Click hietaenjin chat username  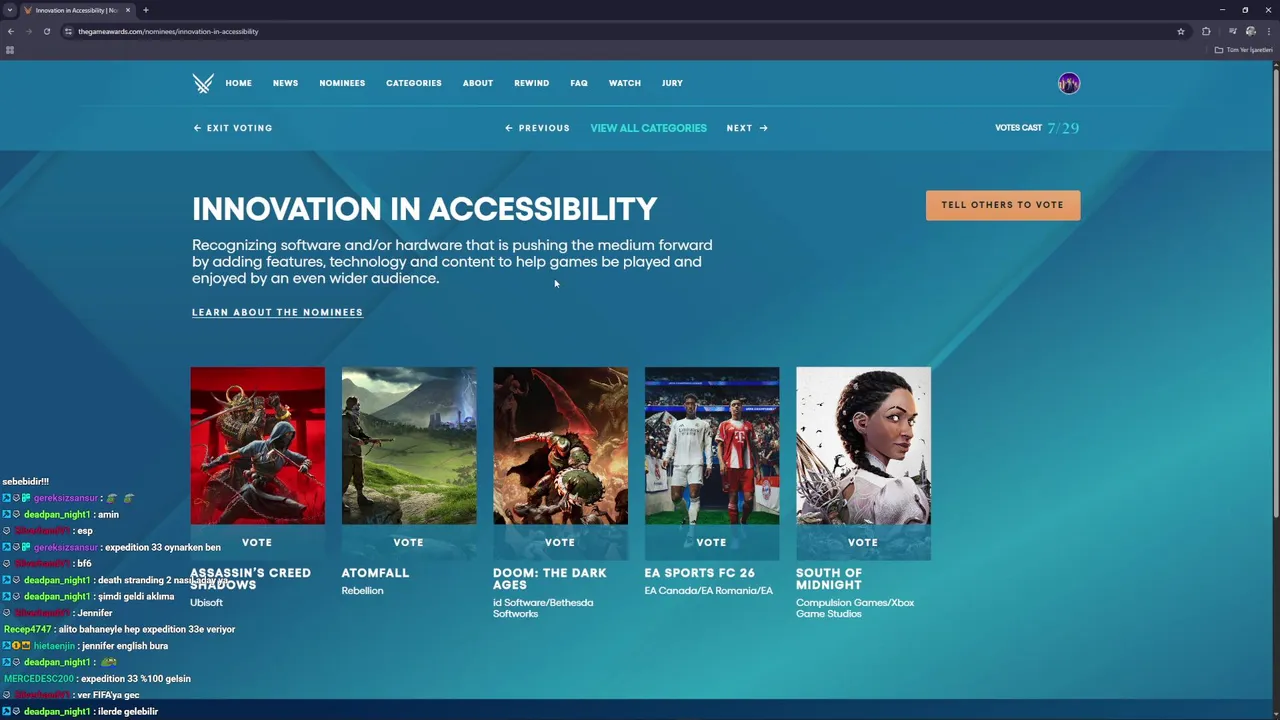pos(54,646)
